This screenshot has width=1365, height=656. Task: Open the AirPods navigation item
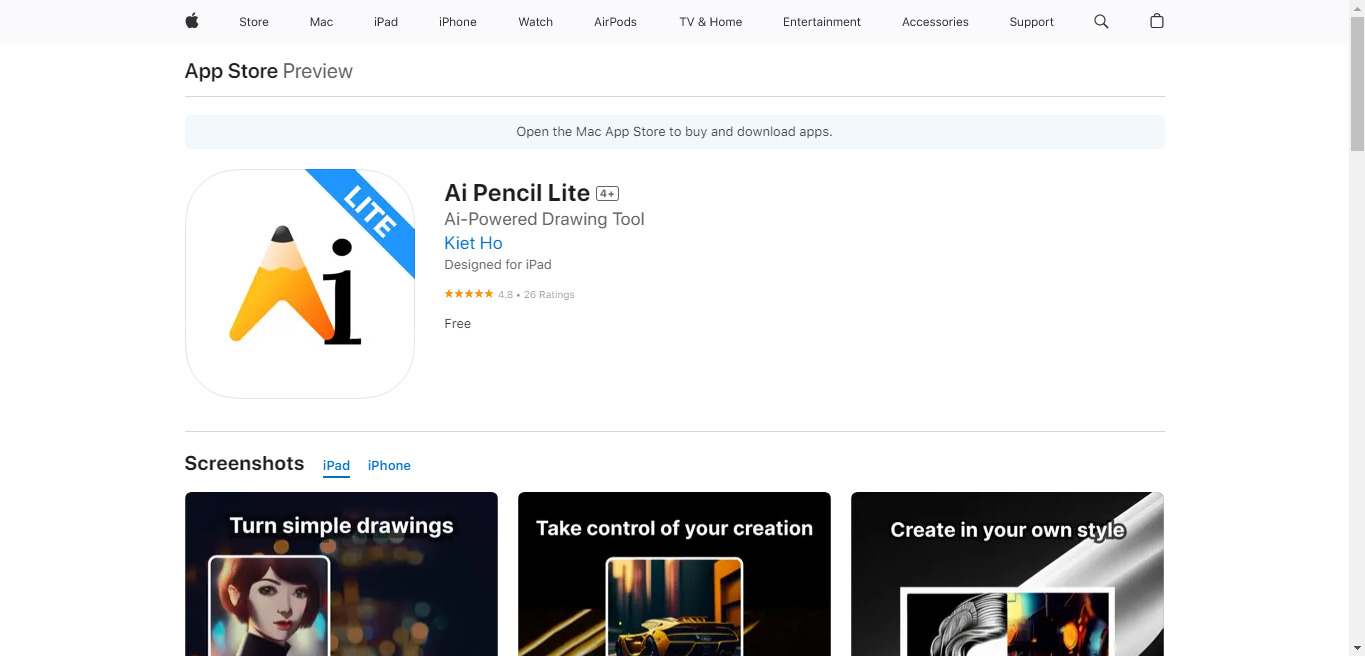click(x=615, y=22)
